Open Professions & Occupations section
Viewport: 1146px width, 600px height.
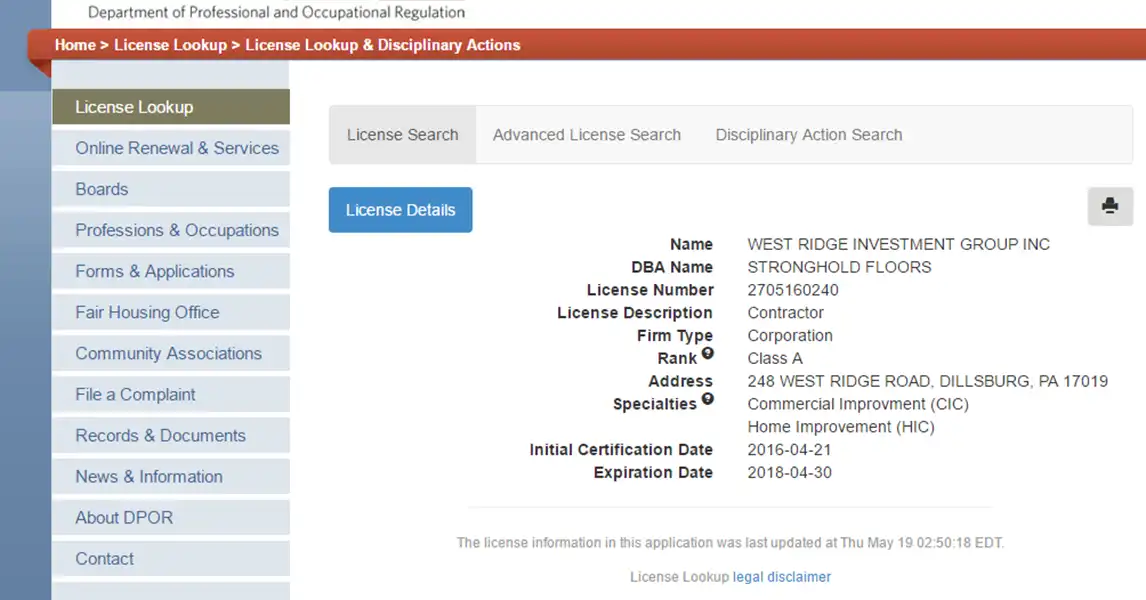tap(171, 229)
